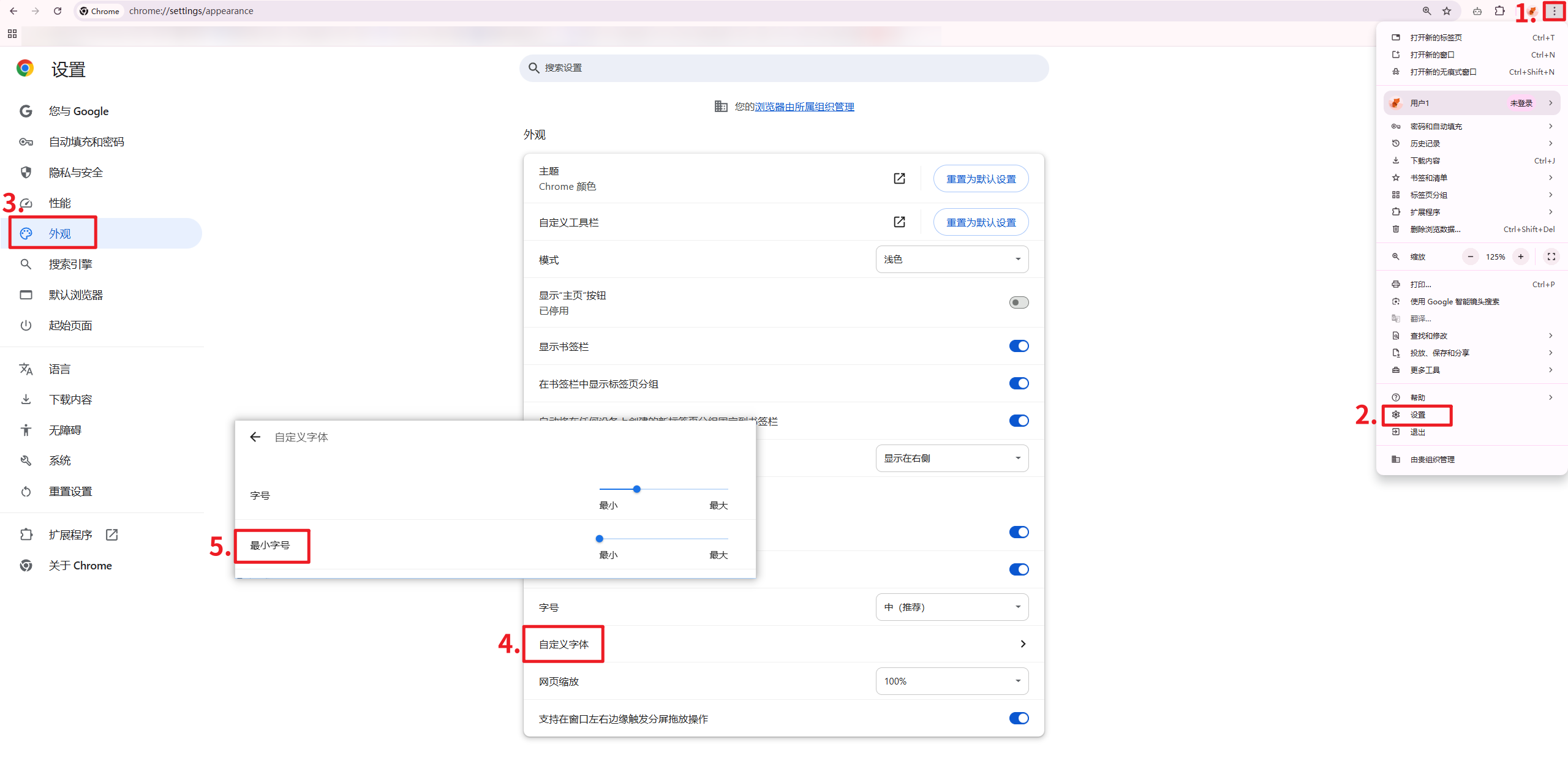
Task: Click the bookmark star icon in address bar
Action: 1447,11
